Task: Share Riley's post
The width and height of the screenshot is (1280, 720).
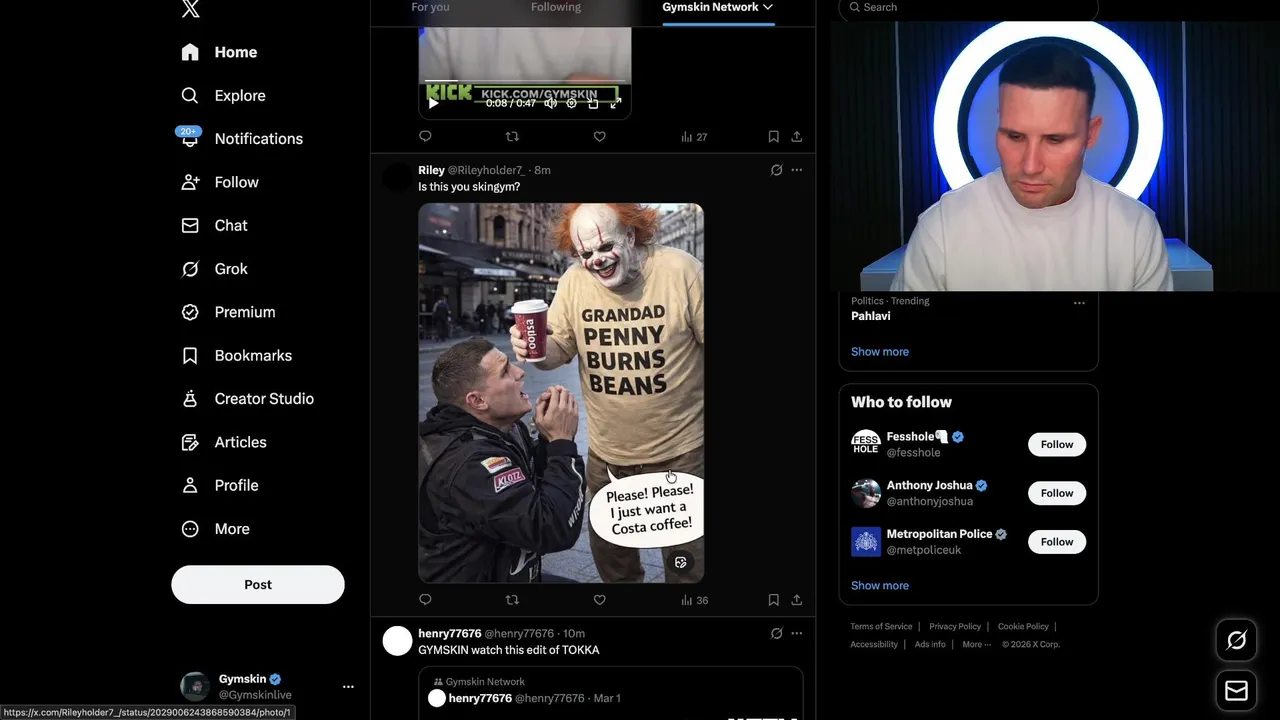Action: click(796, 600)
